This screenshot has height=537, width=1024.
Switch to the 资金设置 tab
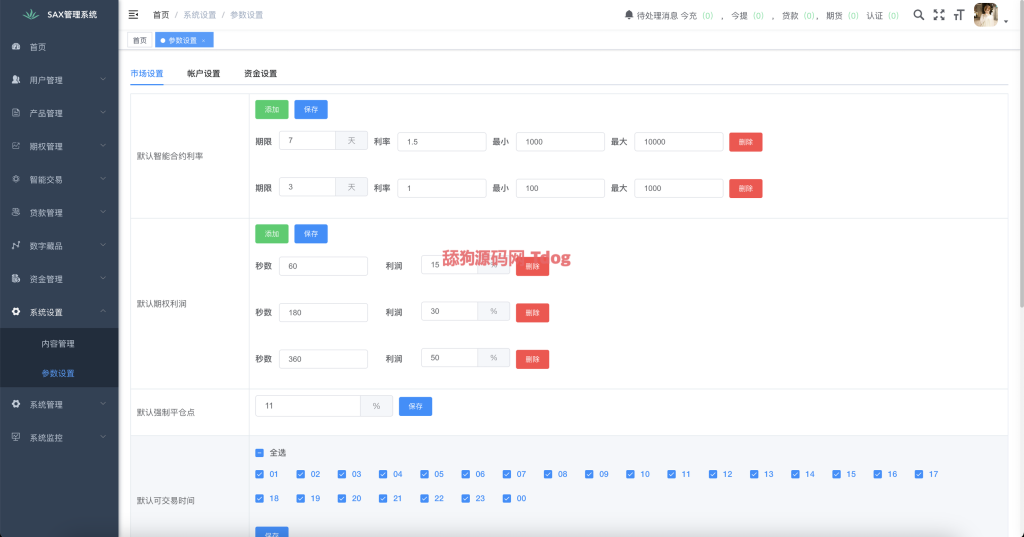coord(260,74)
